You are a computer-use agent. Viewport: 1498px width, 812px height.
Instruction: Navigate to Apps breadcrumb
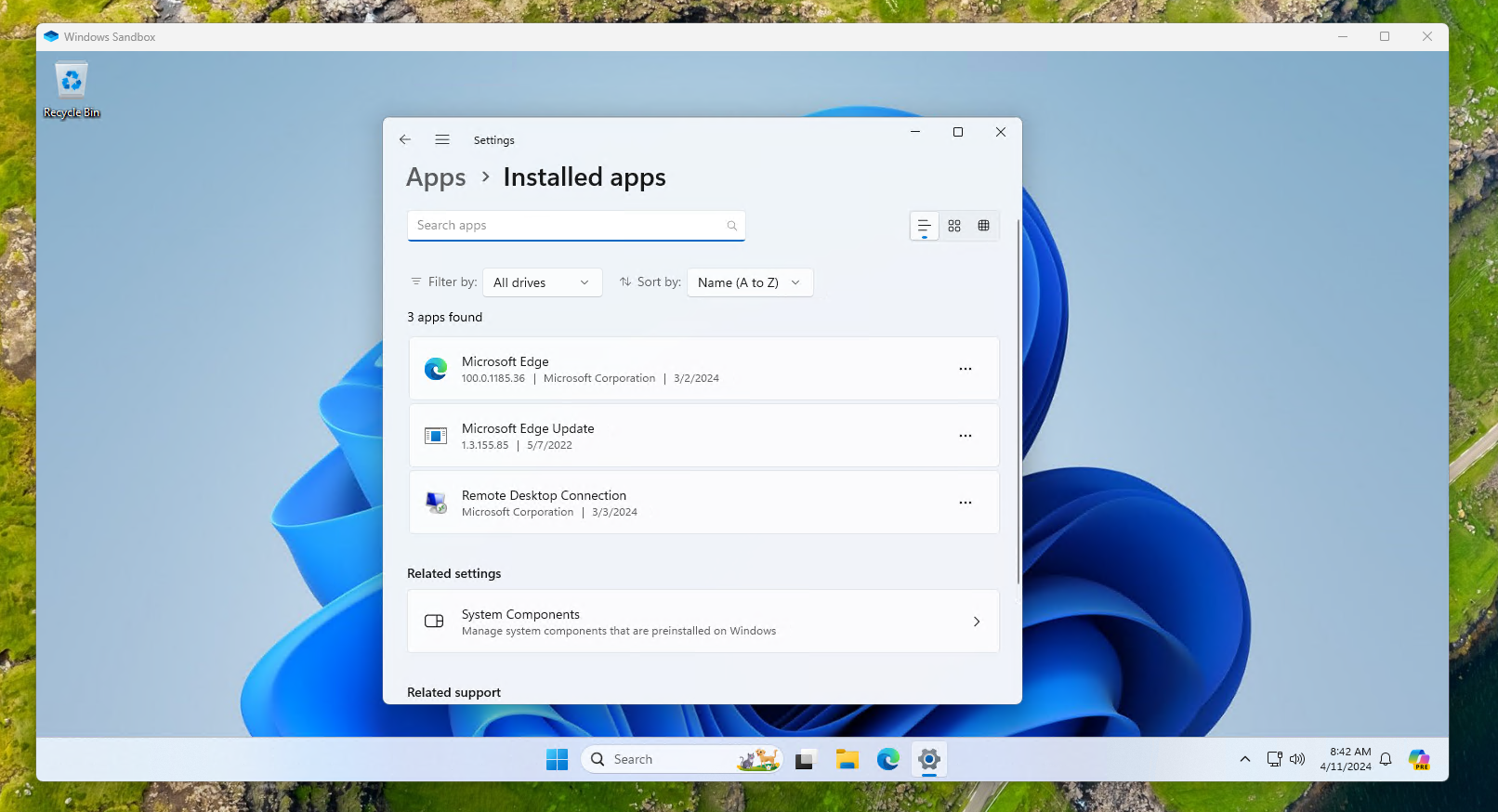click(x=436, y=177)
